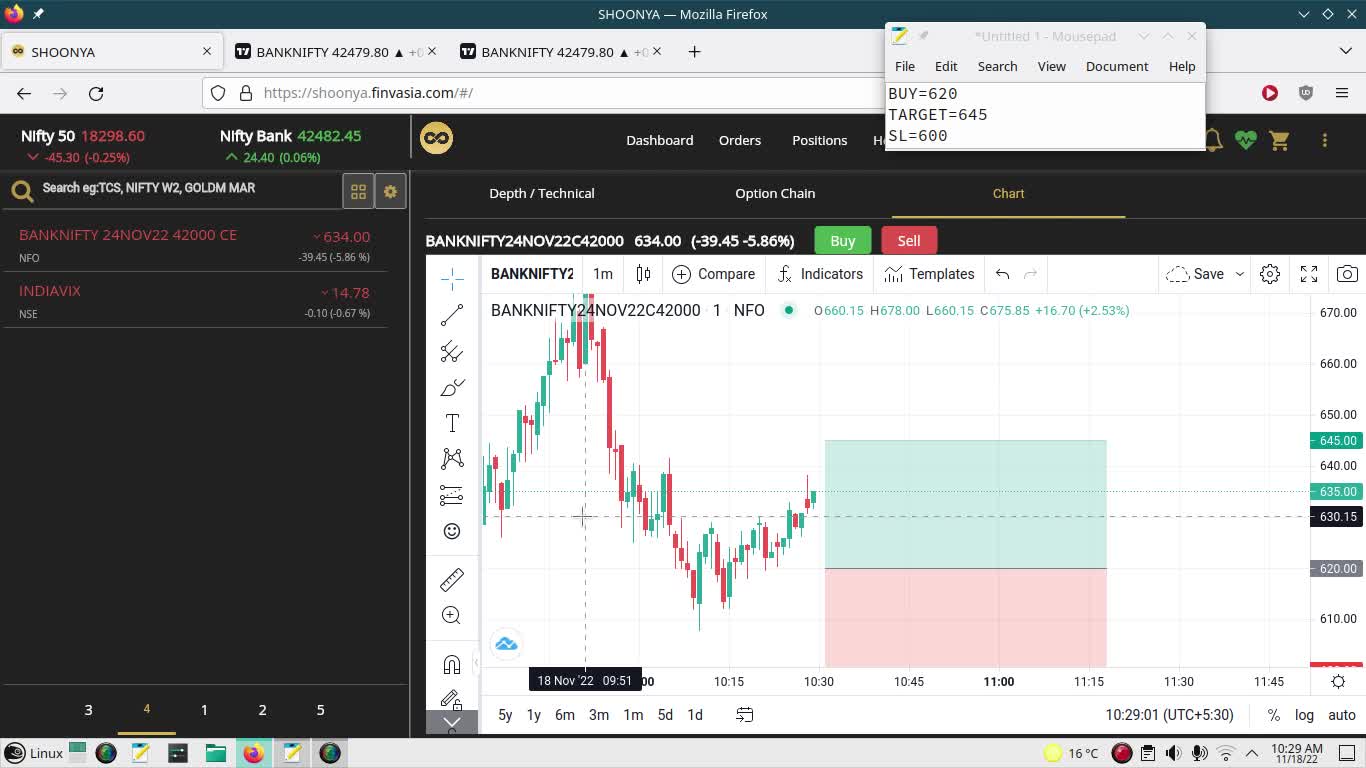Select the ruler measure tool
Image resolution: width=1366 pixels, height=768 pixels.
click(x=452, y=579)
